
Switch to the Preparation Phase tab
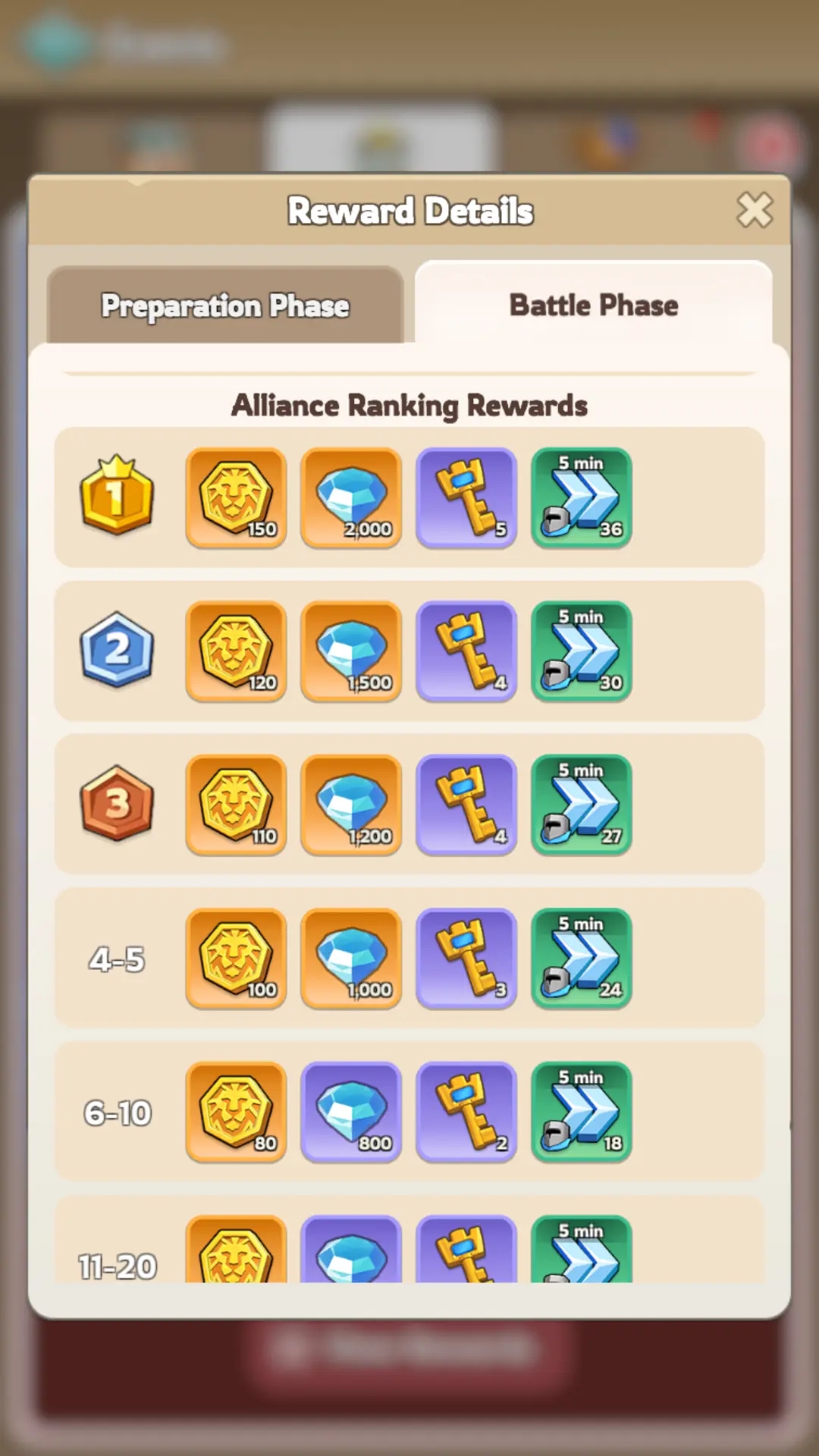pyautogui.click(x=225, y=306)
